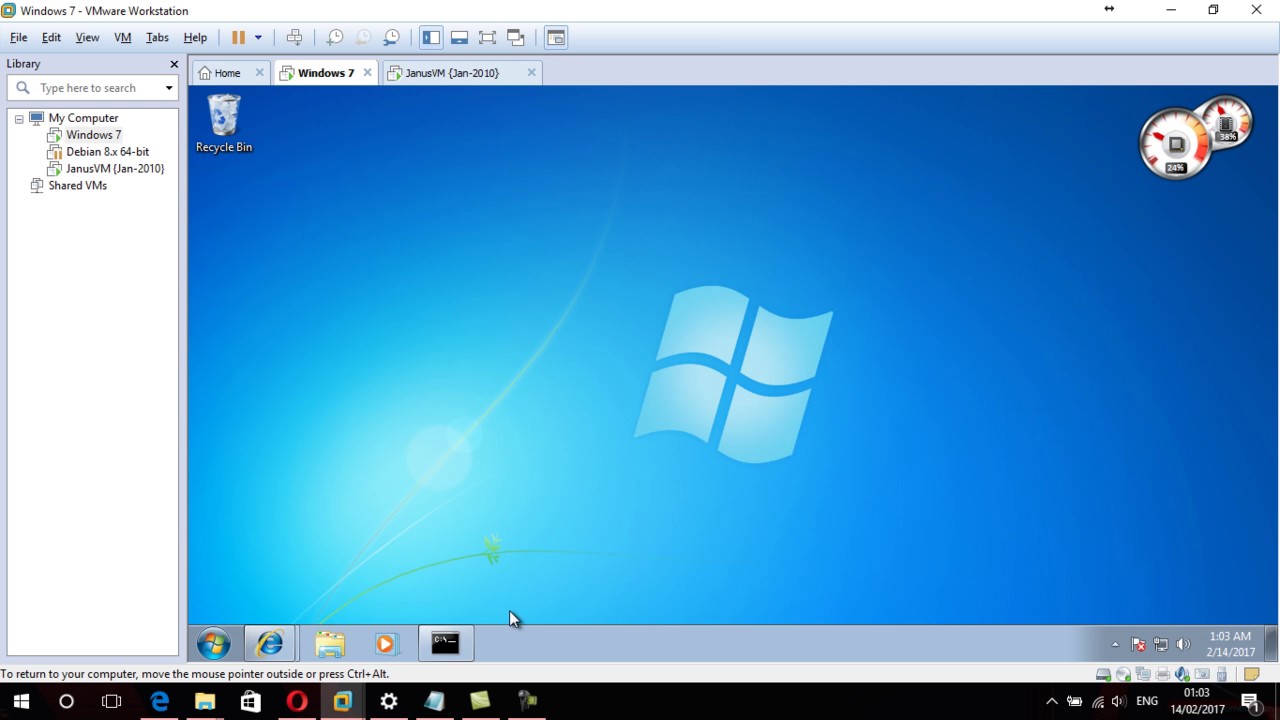Open the Edit menu
Viewport: 1280px width, 720px height.
(51, 37)
